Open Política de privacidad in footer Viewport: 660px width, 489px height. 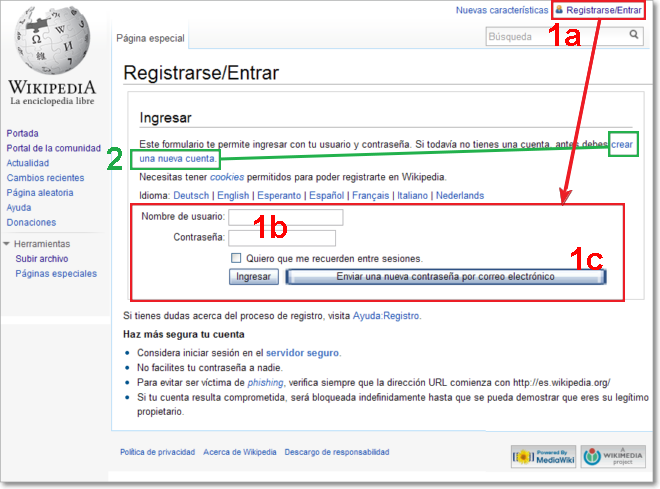coord(157,452)
